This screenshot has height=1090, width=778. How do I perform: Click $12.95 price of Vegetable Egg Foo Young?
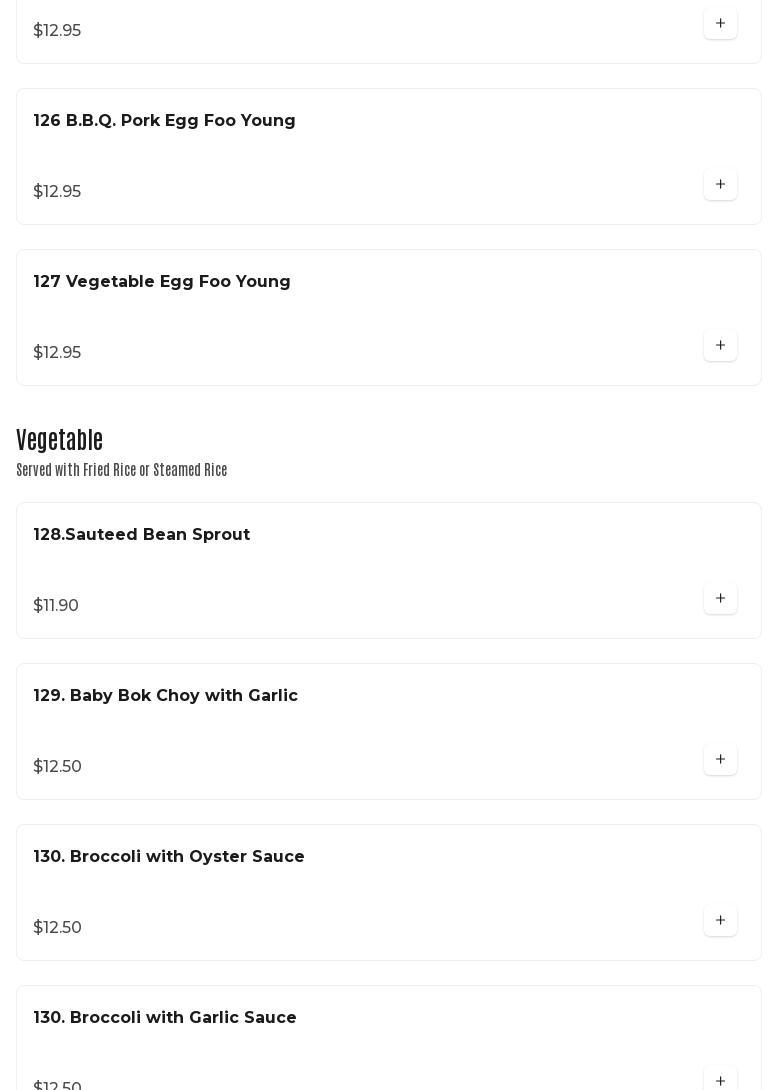coord(57,353)
